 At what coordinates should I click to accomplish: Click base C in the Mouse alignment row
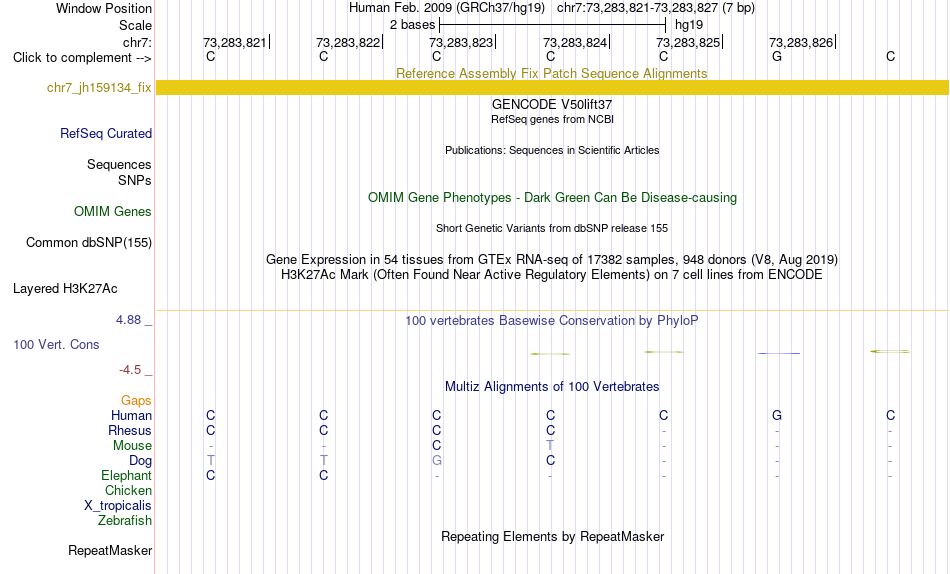point(437,446)
